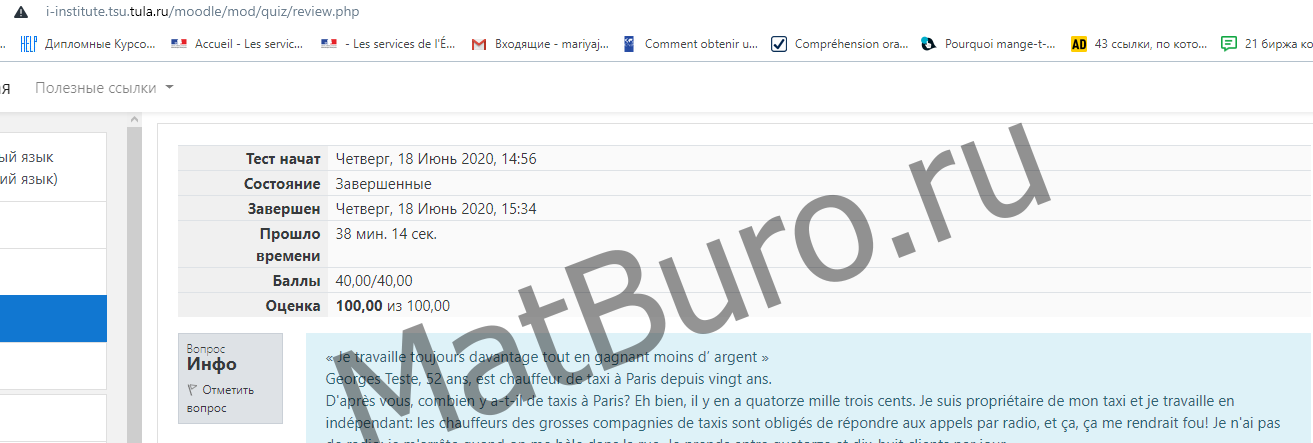Select the blue highlighted sidebar item
This screenshot has height=443, width=1313.
coord(53,319)
